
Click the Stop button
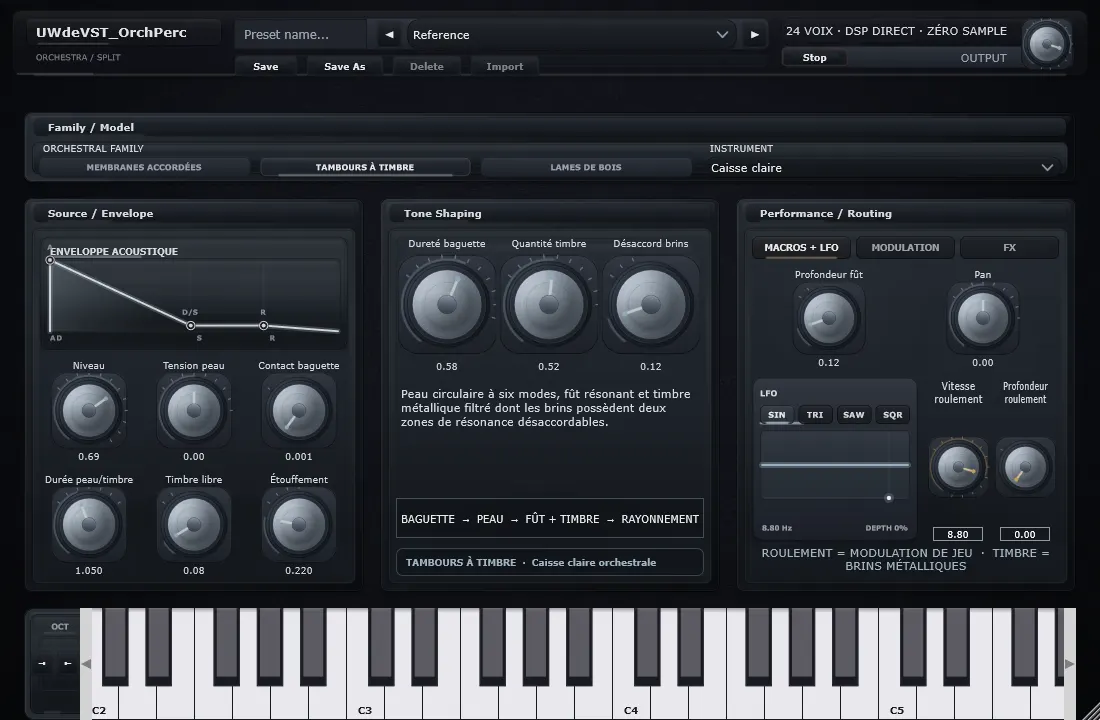814,58
